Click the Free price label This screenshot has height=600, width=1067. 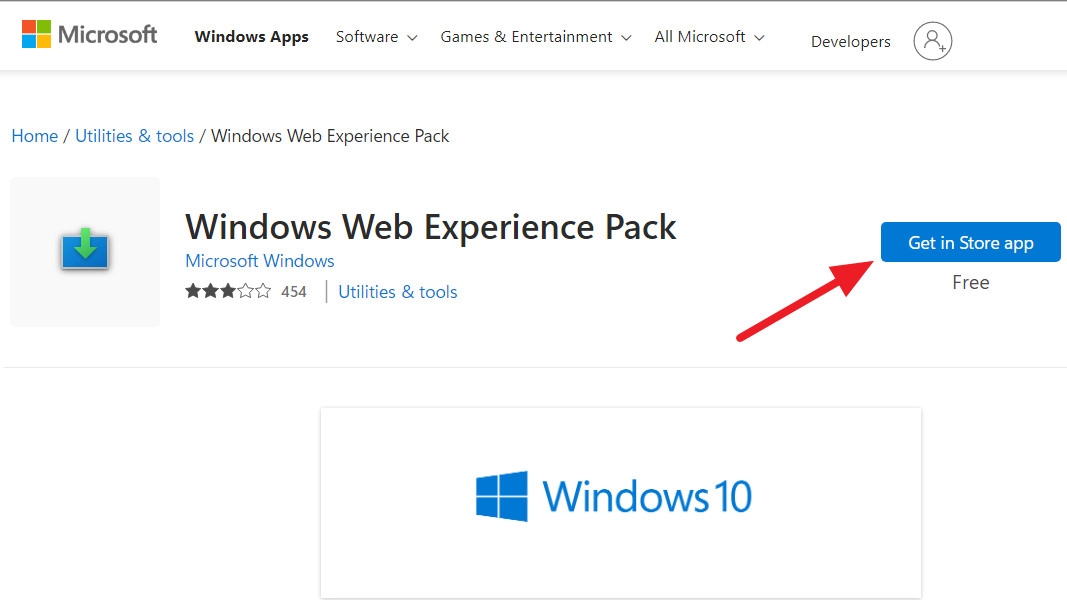(970, 282)
